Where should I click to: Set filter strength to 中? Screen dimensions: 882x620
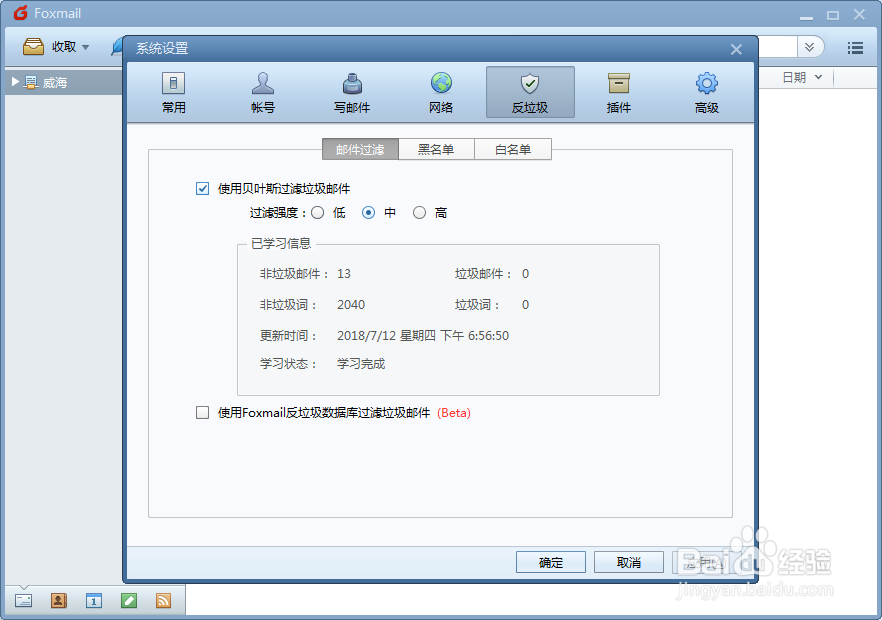coord(368,213)
